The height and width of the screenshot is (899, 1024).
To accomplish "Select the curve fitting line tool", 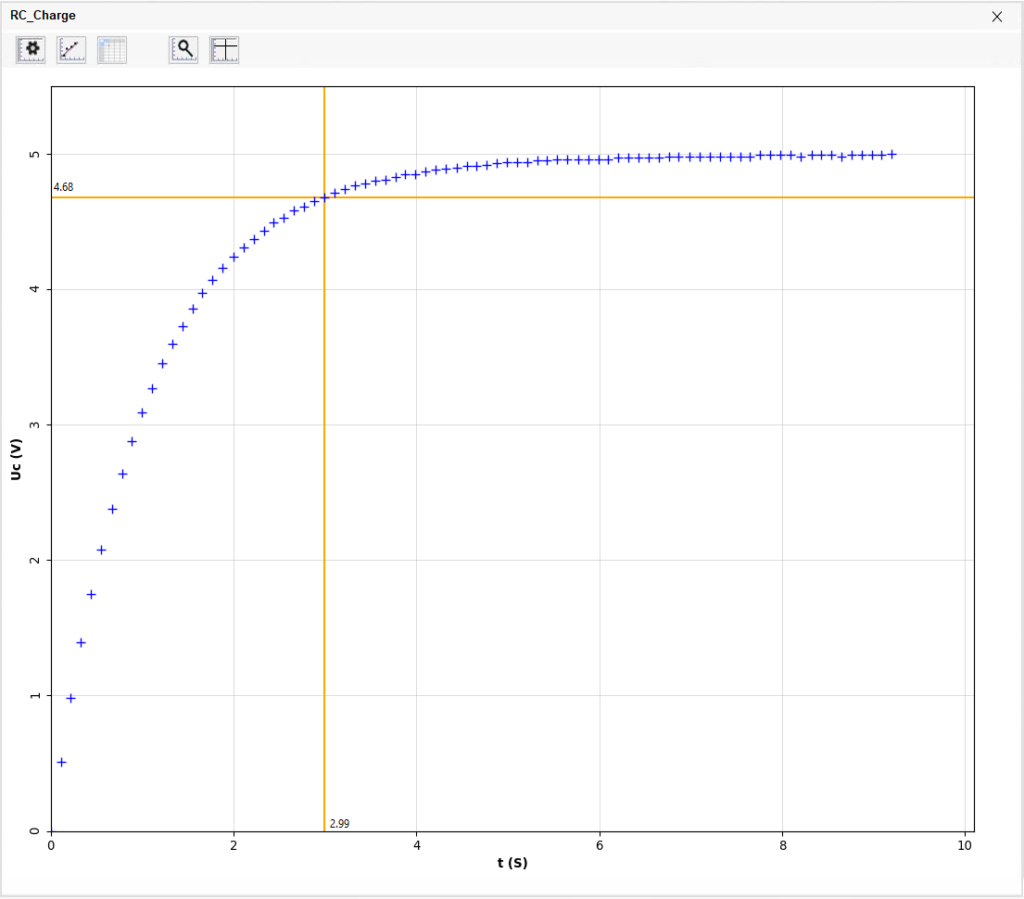I will [71, 49].
